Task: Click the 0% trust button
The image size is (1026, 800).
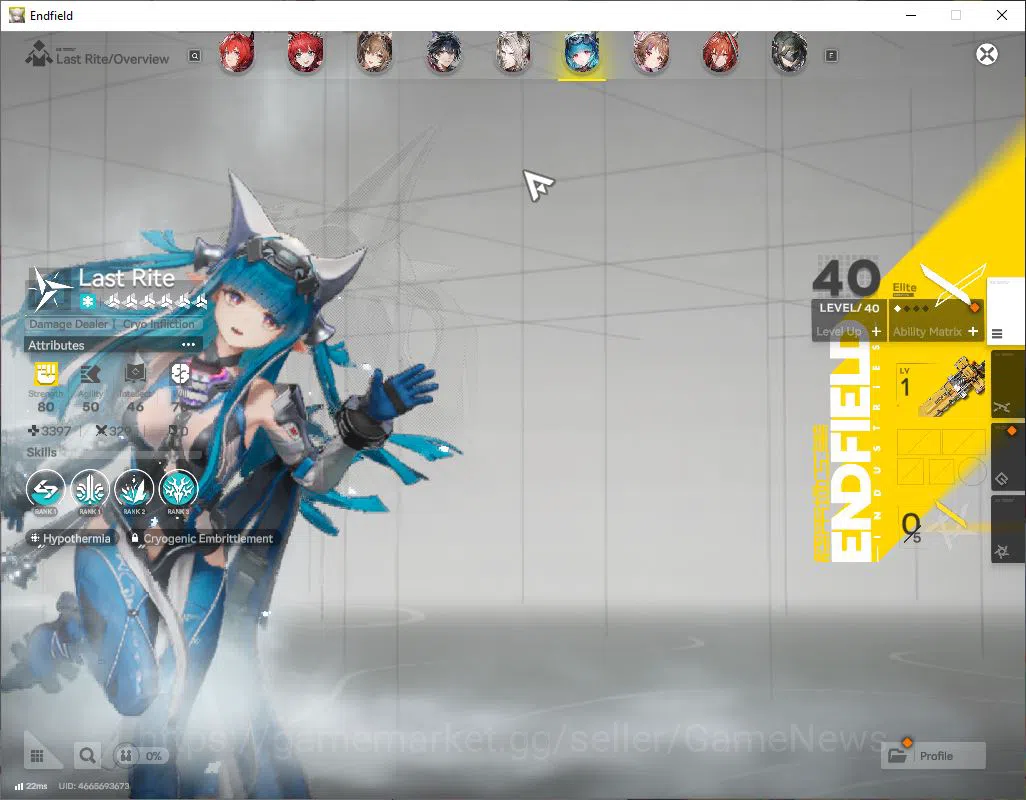Action: [x=140, y=756]
